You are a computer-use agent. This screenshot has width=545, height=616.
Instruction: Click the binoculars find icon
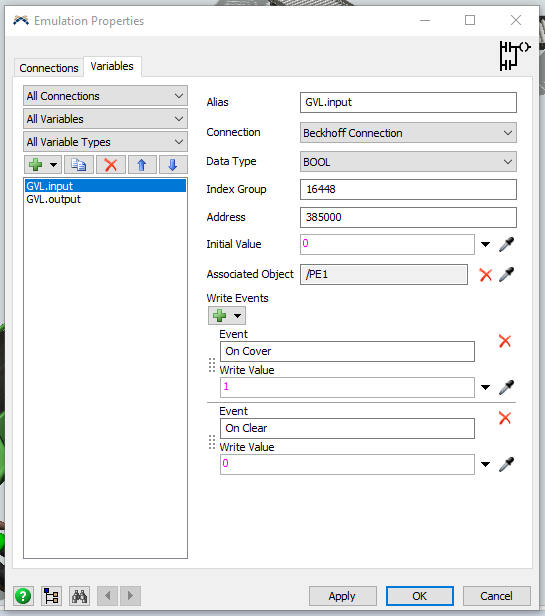[x=79, y=596]
